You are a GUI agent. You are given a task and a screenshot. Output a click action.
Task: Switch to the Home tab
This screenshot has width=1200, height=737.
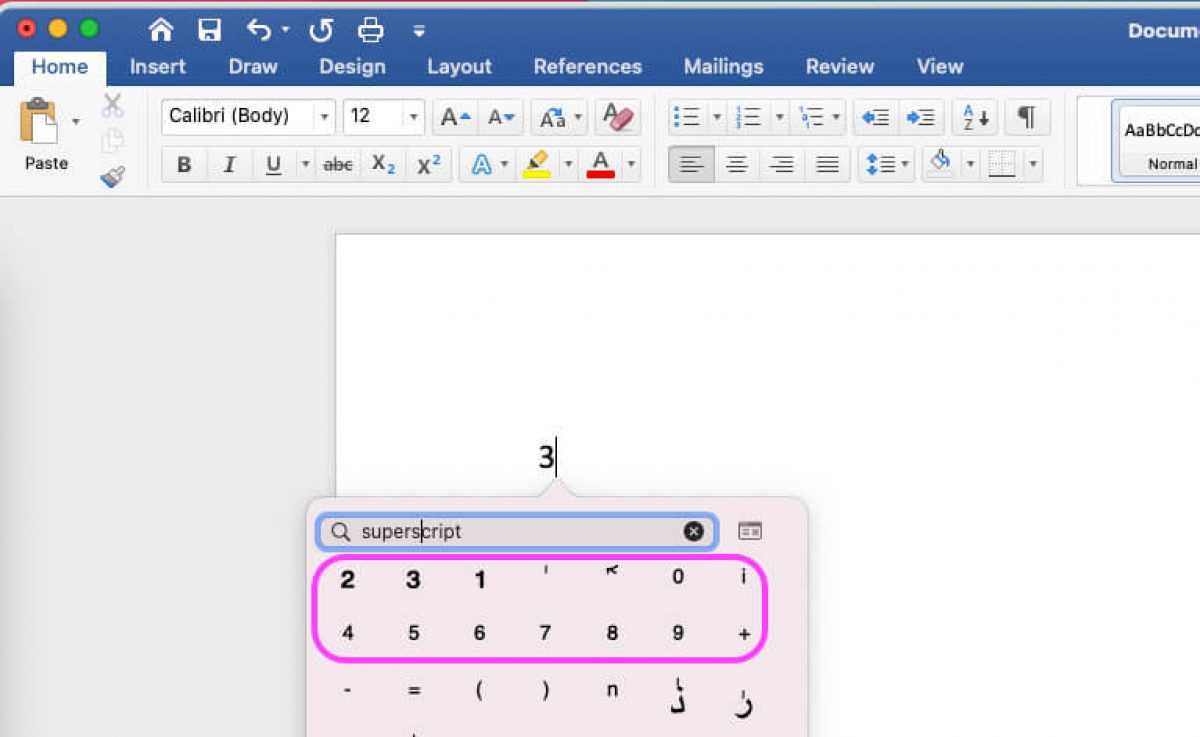point(59,67)
